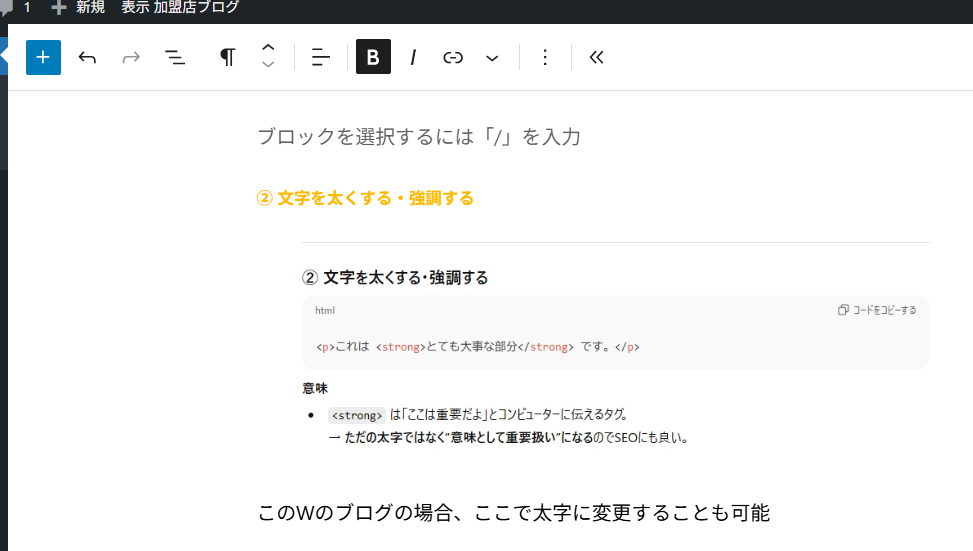Click the paragraph starting with このWのブログの場合
973x551 pixels.
[x=513, y=513]
